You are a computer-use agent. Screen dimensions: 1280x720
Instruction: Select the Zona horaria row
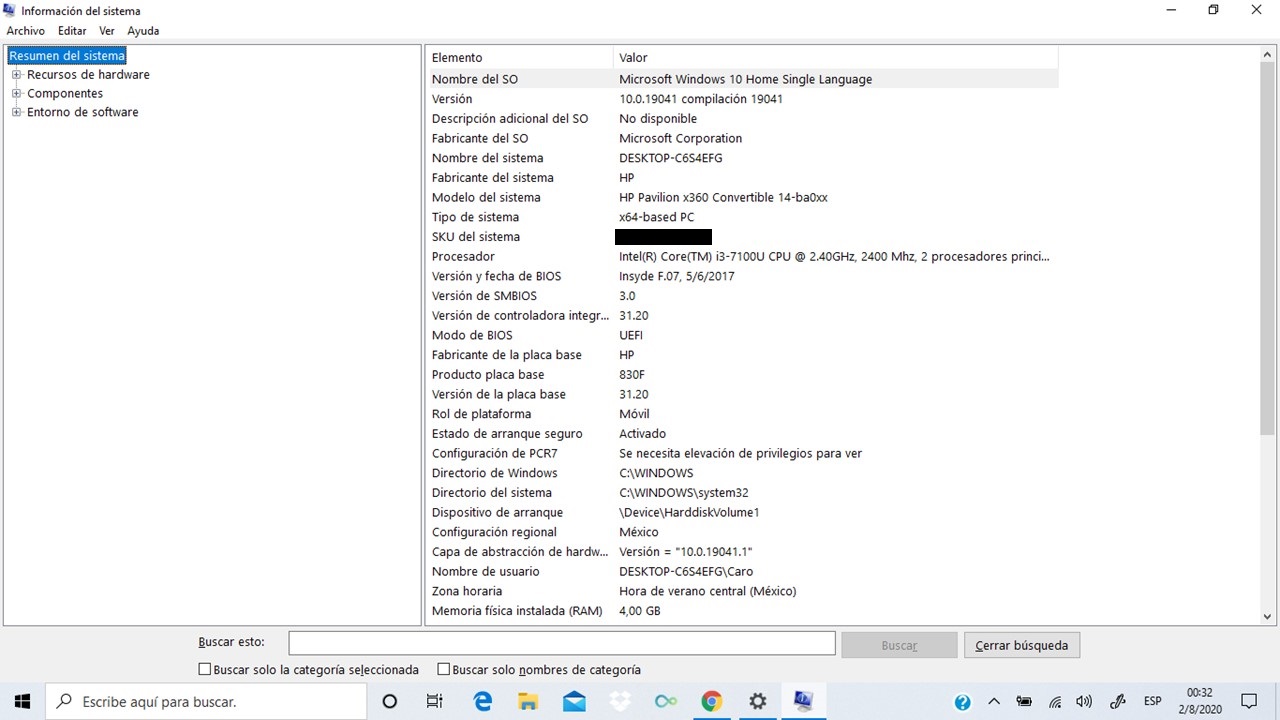pyautogui.click(x=742, y=591)
